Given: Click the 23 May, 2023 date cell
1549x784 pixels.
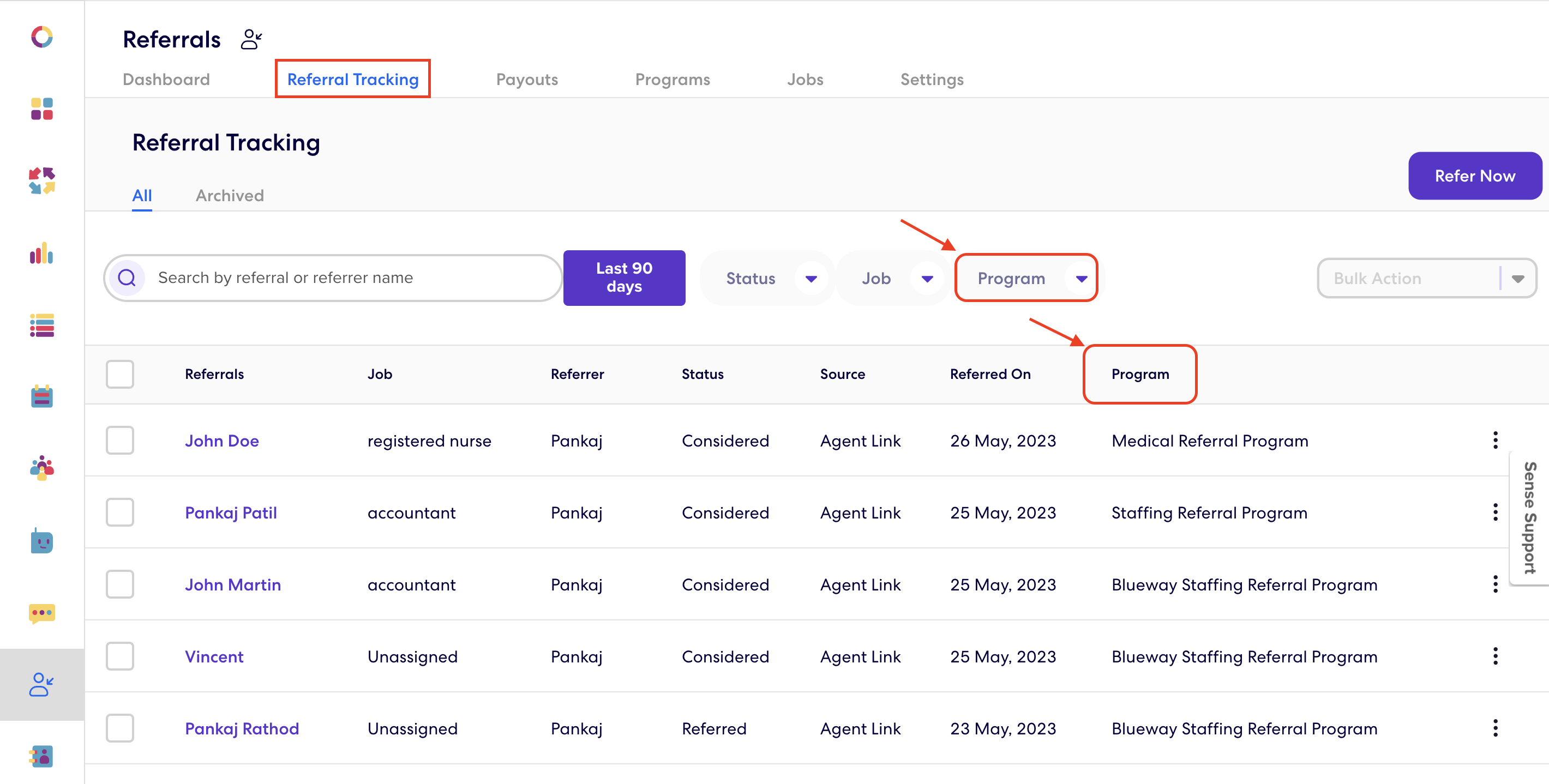Looking at the screenshot, I should click(x=1002, y=729).
